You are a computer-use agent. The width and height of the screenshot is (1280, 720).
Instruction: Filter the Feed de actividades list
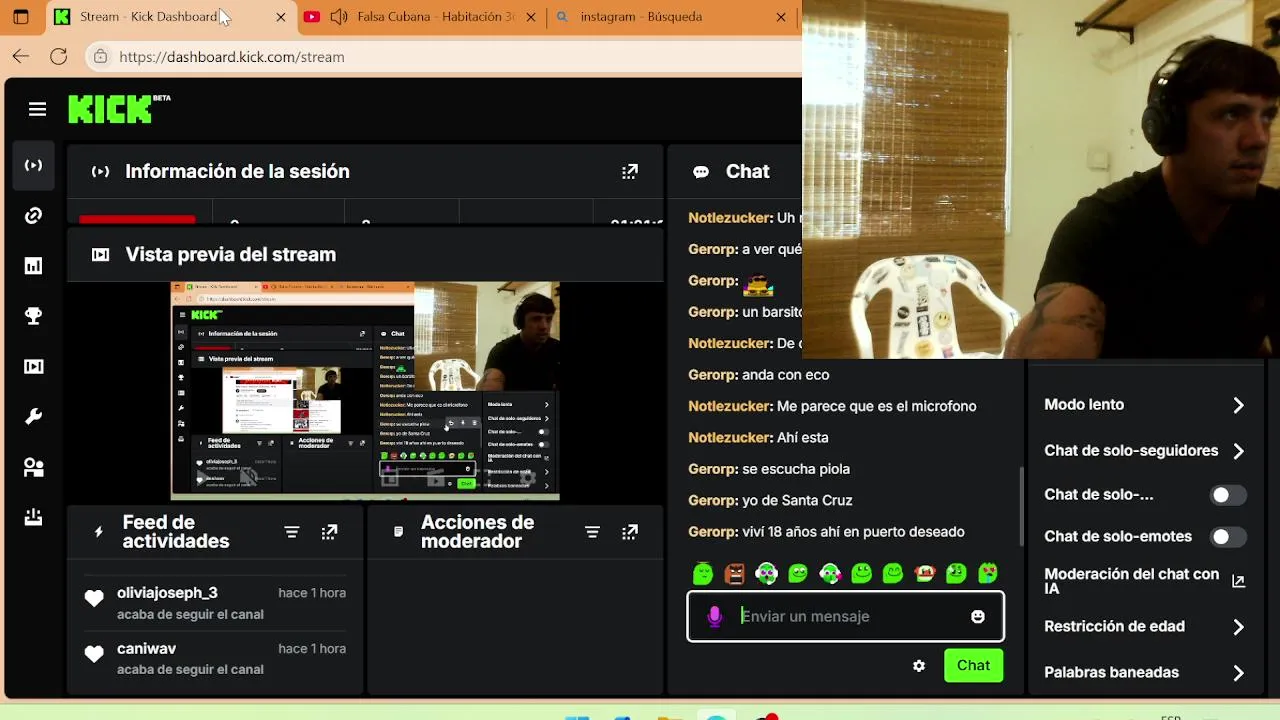[x=291, y=532]
